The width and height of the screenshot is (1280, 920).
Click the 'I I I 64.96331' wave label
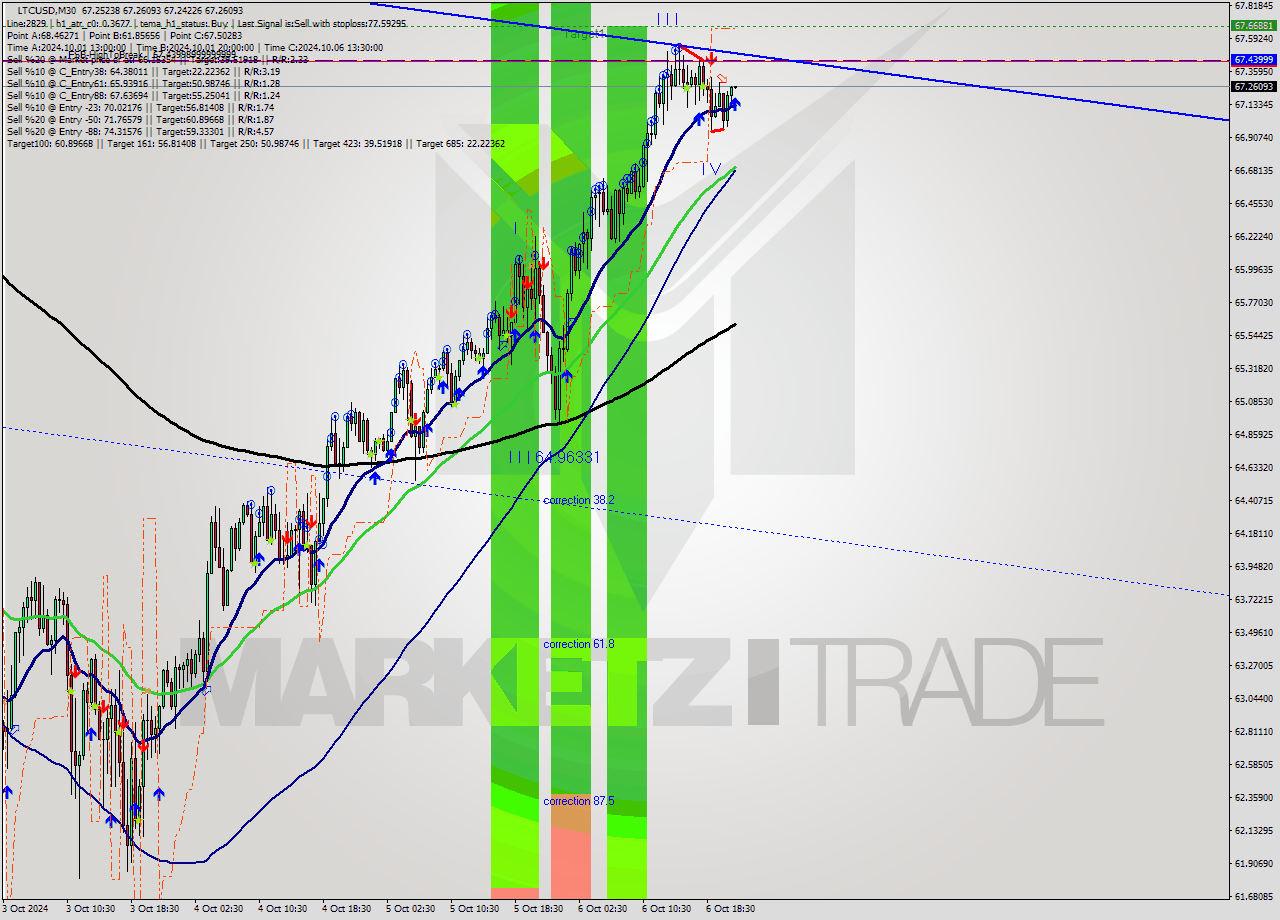pos(554,457)
